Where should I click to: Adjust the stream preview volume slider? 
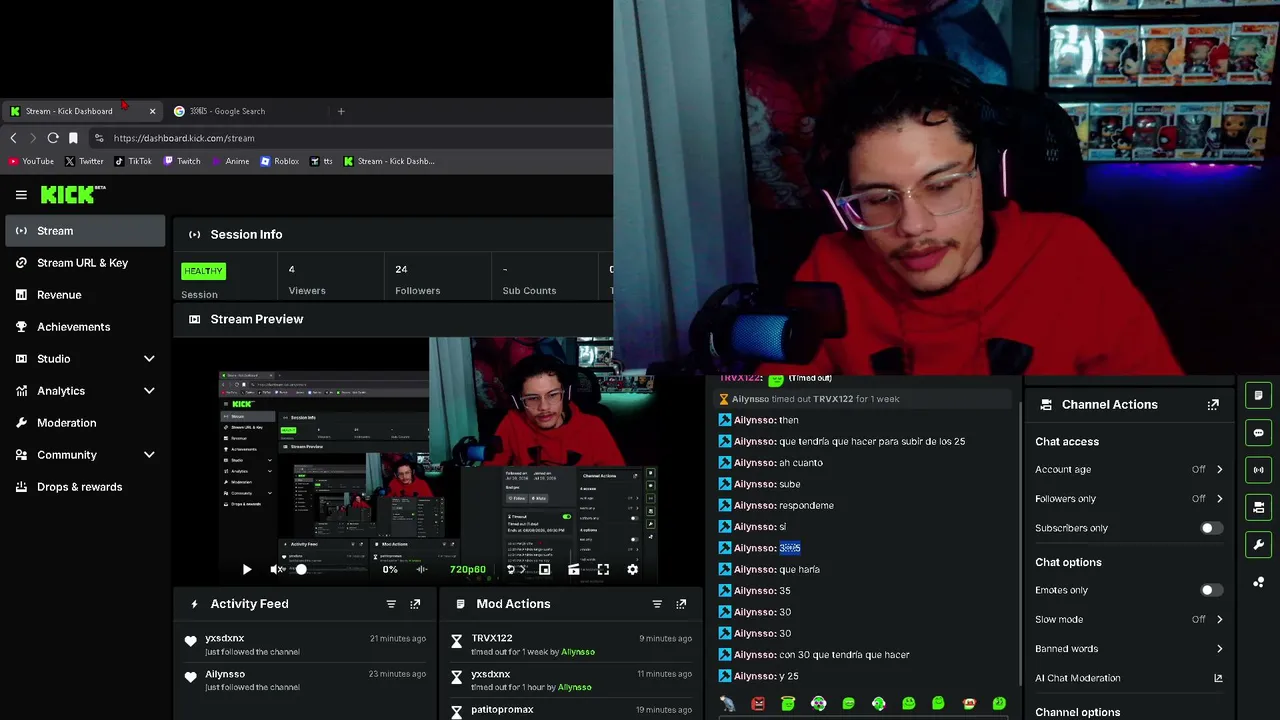(x=301, y=570)
